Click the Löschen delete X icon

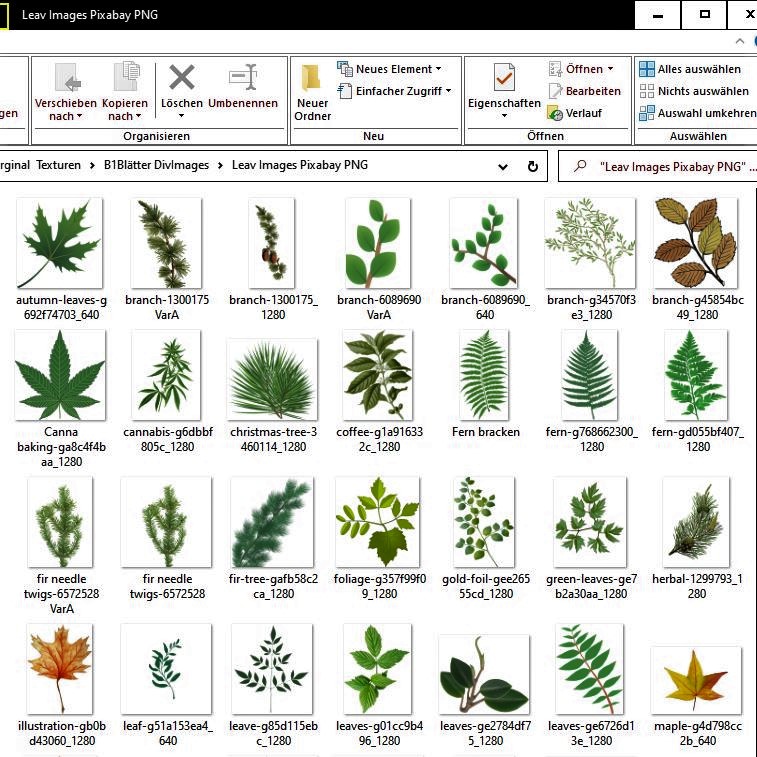pos(182,77)
